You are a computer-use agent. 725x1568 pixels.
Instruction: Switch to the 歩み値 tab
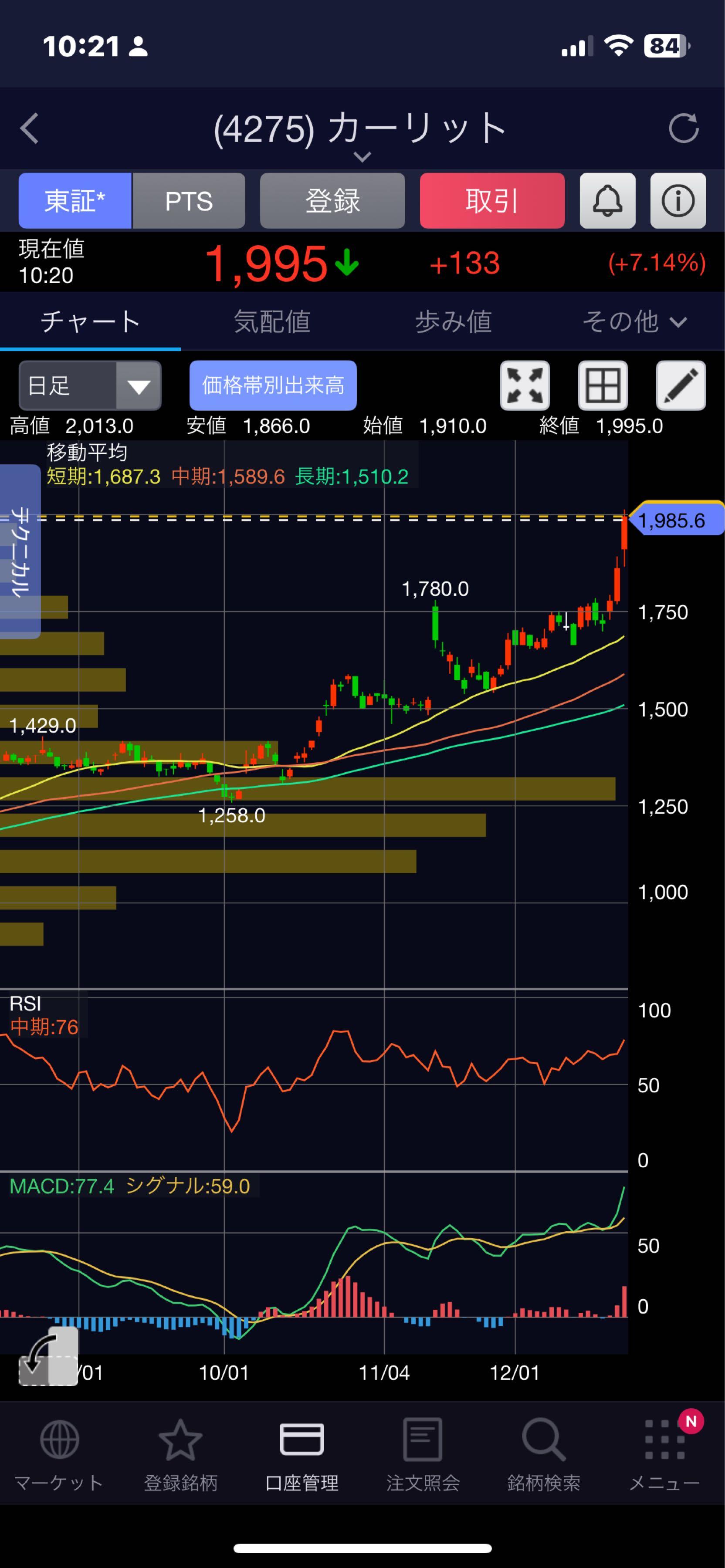[x=453, y=321]
